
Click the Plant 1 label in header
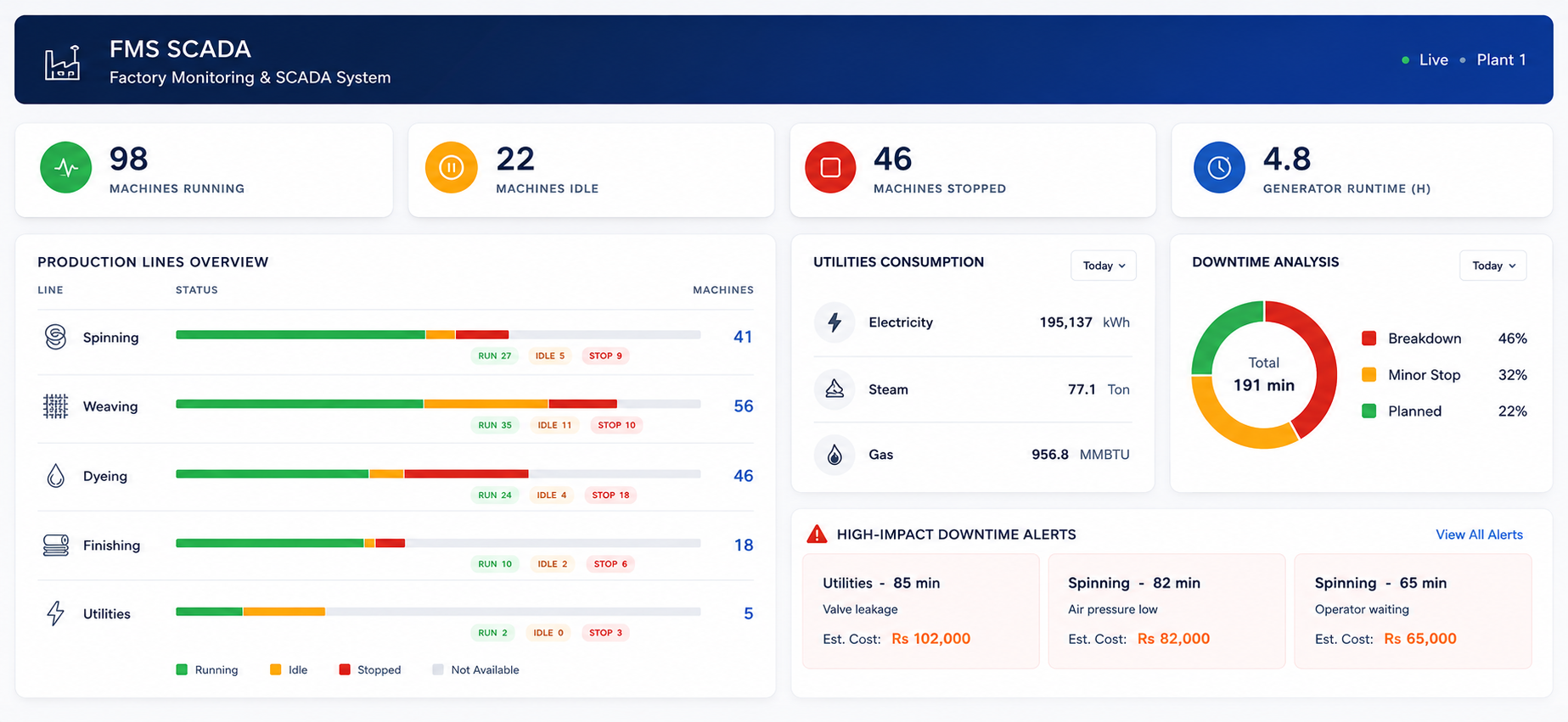[1501, 60]
